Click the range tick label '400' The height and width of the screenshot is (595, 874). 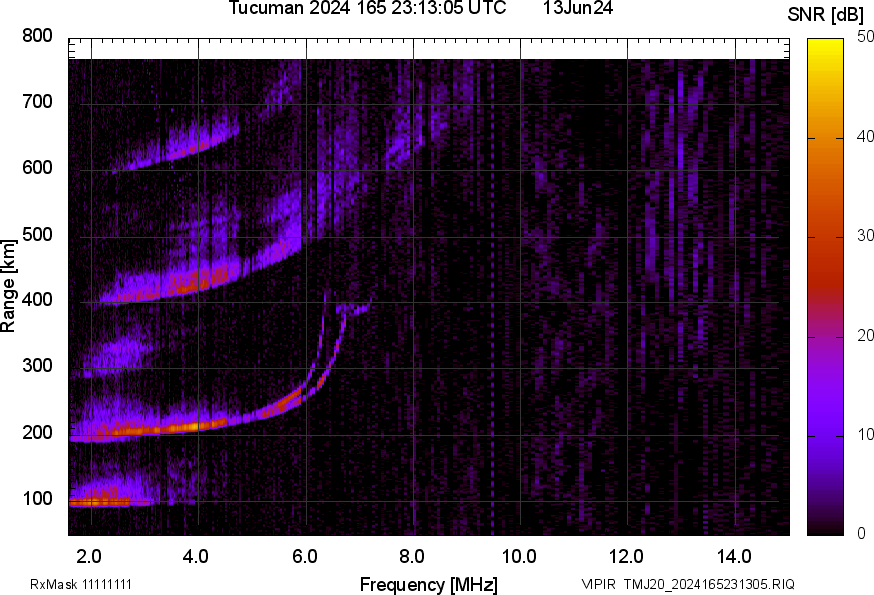tap(37, 300)
